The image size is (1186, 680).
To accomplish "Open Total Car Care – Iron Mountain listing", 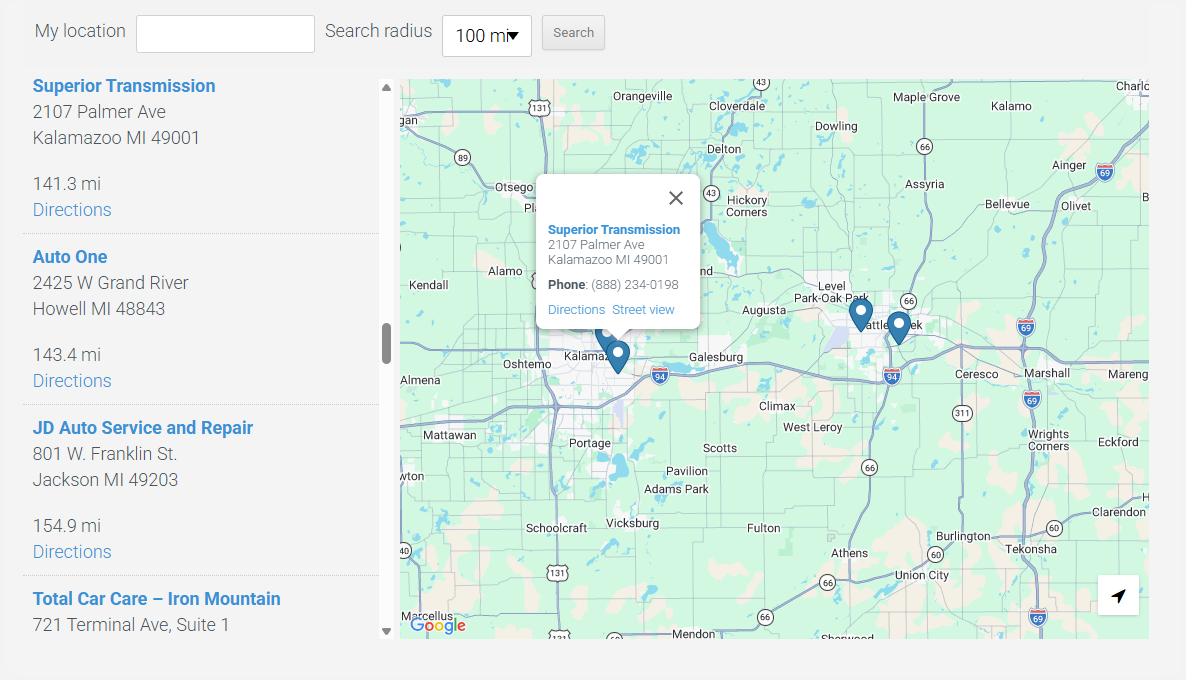I will tap(156, 599).
